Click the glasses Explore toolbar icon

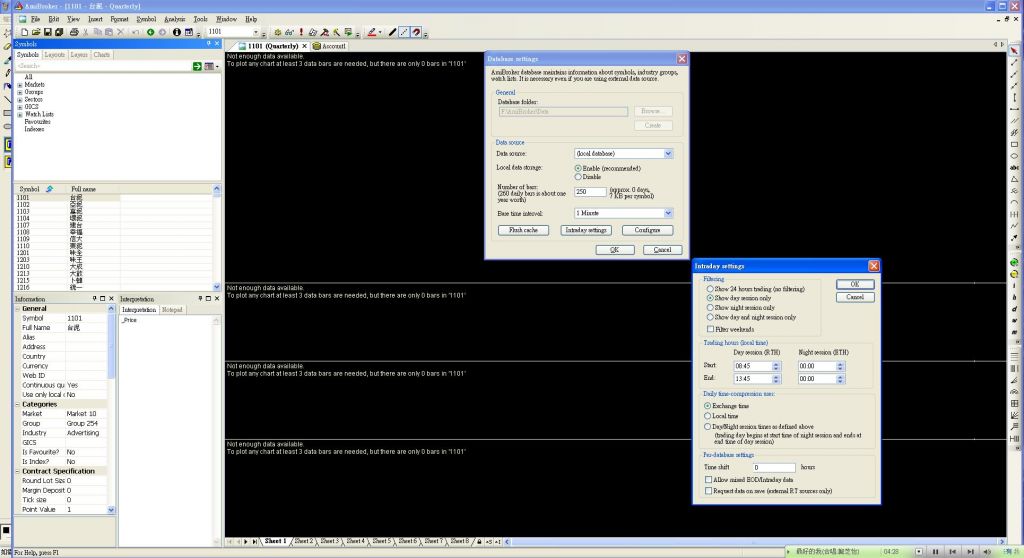(x=289, y=32)
